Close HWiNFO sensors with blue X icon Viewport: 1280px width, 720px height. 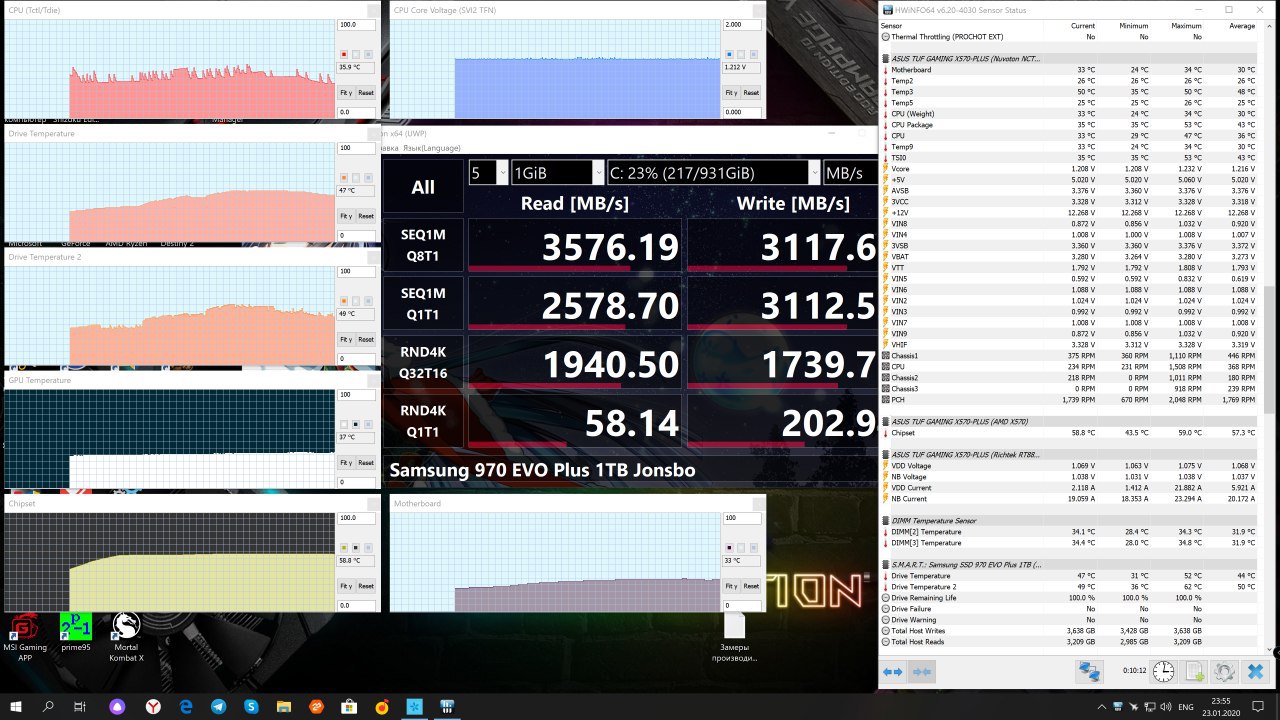[1256, 672]
